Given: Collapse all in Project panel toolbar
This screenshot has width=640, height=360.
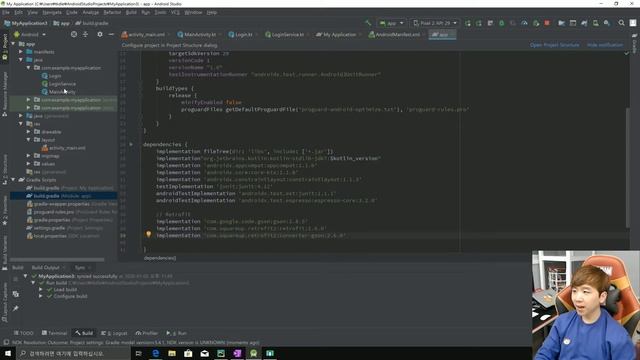Looking at the screenshot, I should tap(85, 35).
